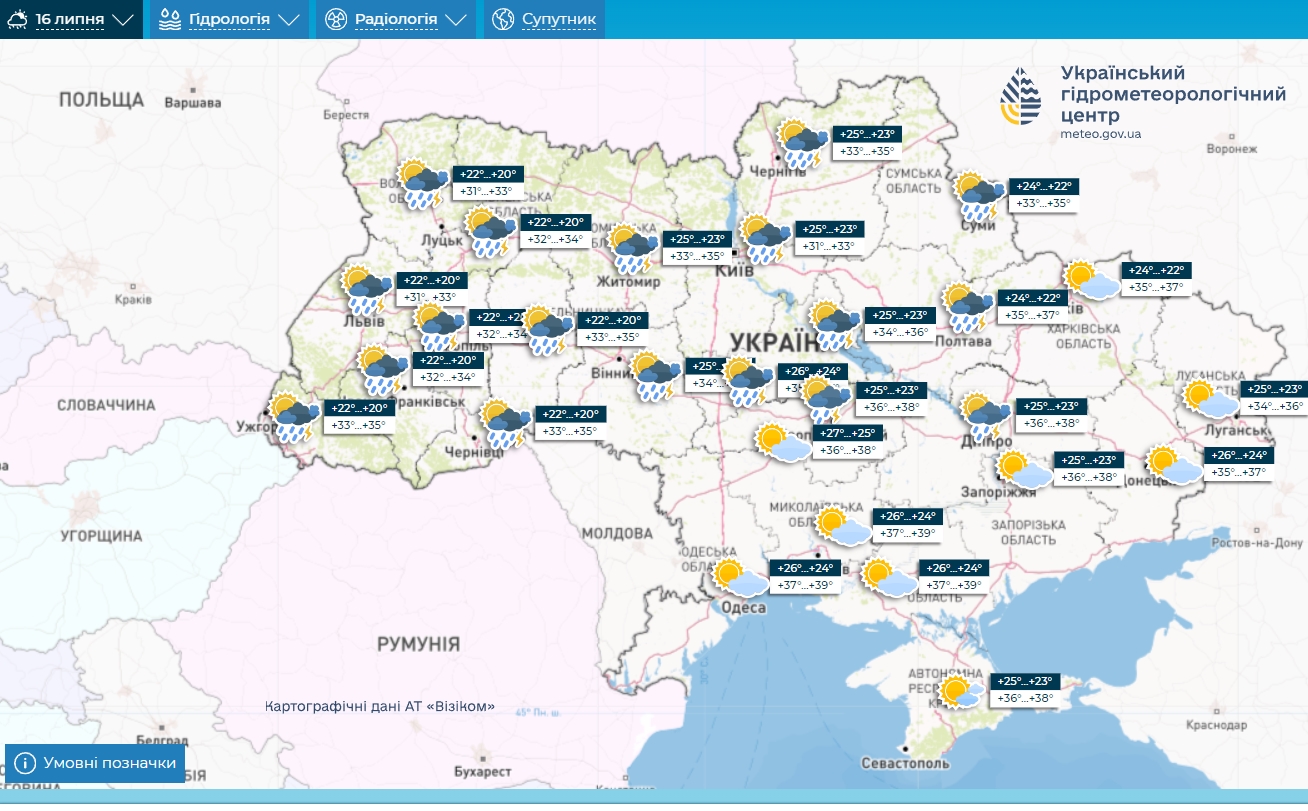Click the water waves icon beside Гідрологія
1308x811 pixels.
170,19
